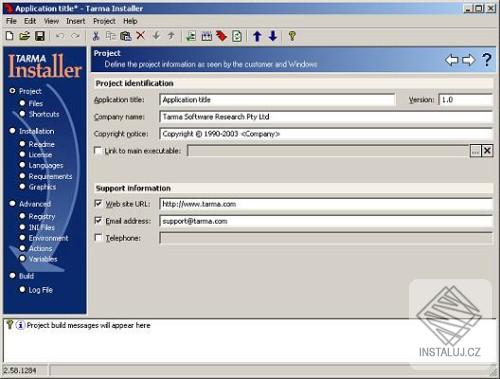Click the Redo toolbar icon
This screenshot has width=500, height=379.
click(x=75, y=36)
